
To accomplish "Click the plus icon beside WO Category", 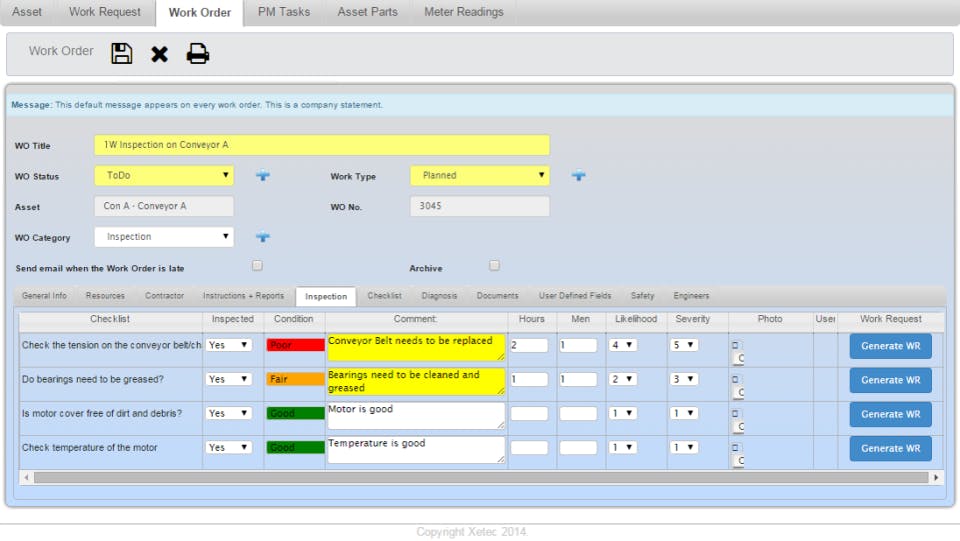I will [x=262, y=238].
